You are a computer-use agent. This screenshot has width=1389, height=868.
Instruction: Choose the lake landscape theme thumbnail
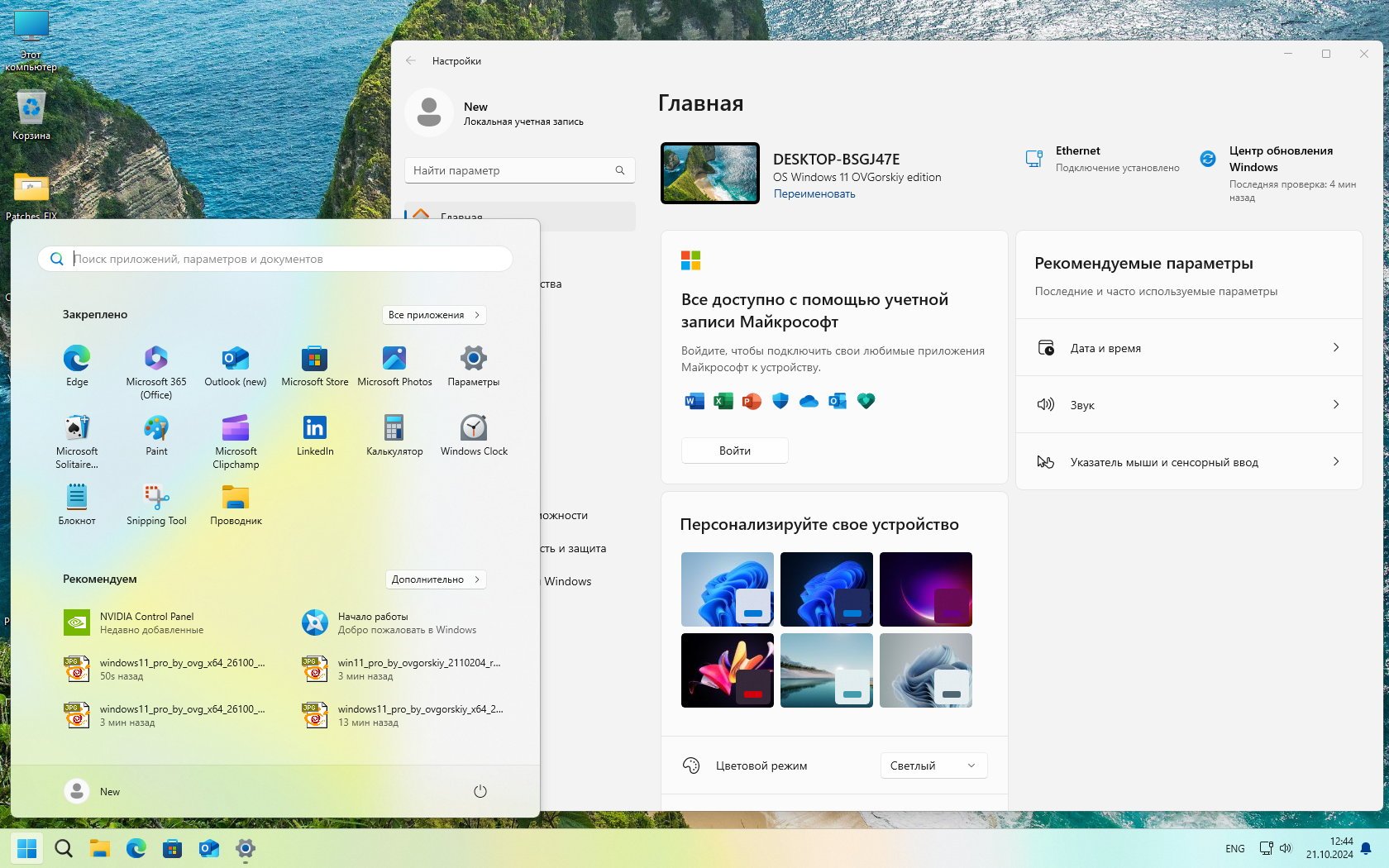coord(826,670)
